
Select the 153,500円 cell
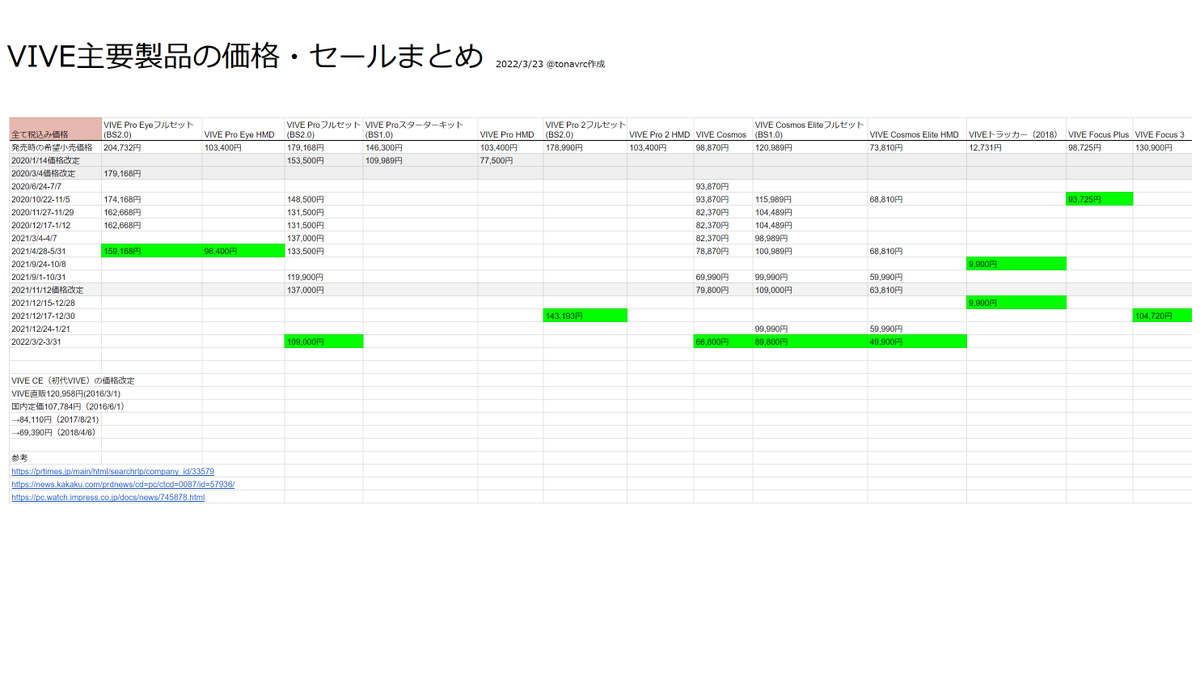pyautogui.click(x=324, y=160)
